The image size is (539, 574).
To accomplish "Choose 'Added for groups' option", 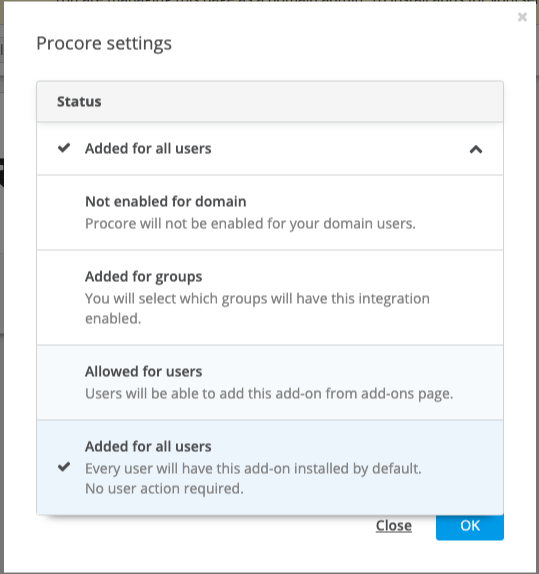I will pyautogui.click(x=270, y=298).
